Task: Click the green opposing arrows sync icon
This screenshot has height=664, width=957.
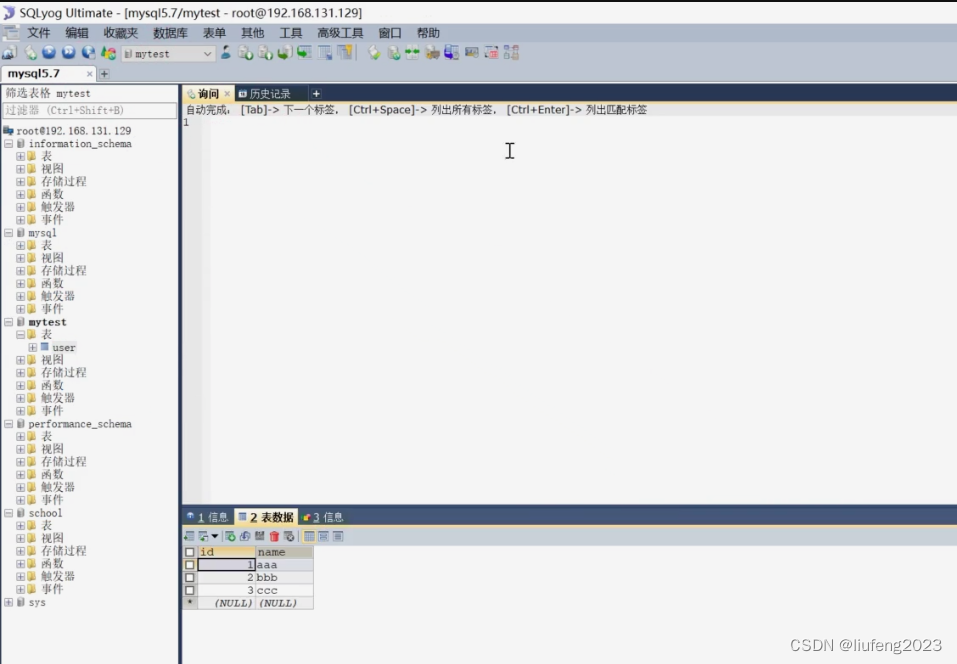Action: [413, 53]
